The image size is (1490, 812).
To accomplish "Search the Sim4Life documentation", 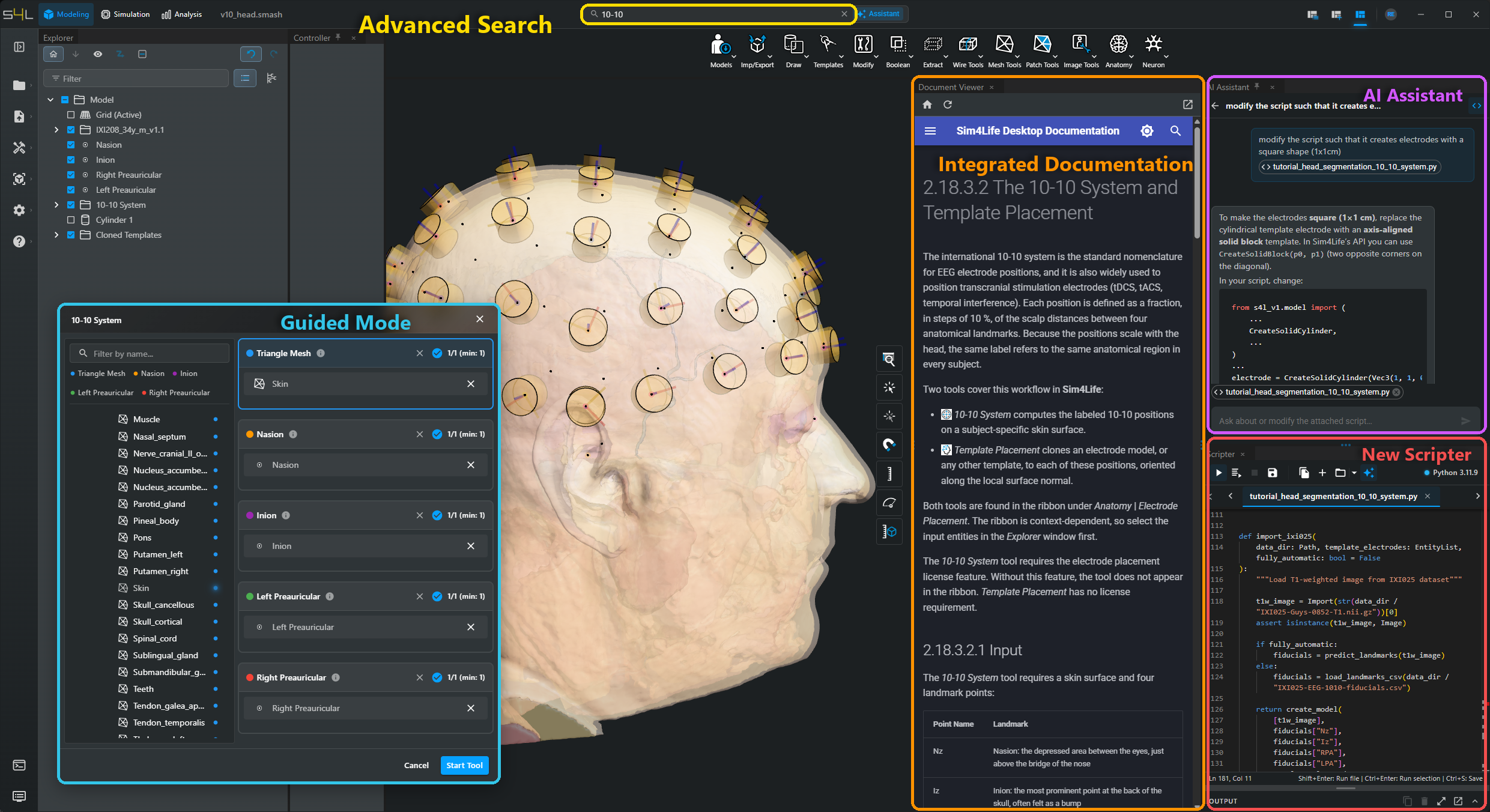I will pos(1175,131).
